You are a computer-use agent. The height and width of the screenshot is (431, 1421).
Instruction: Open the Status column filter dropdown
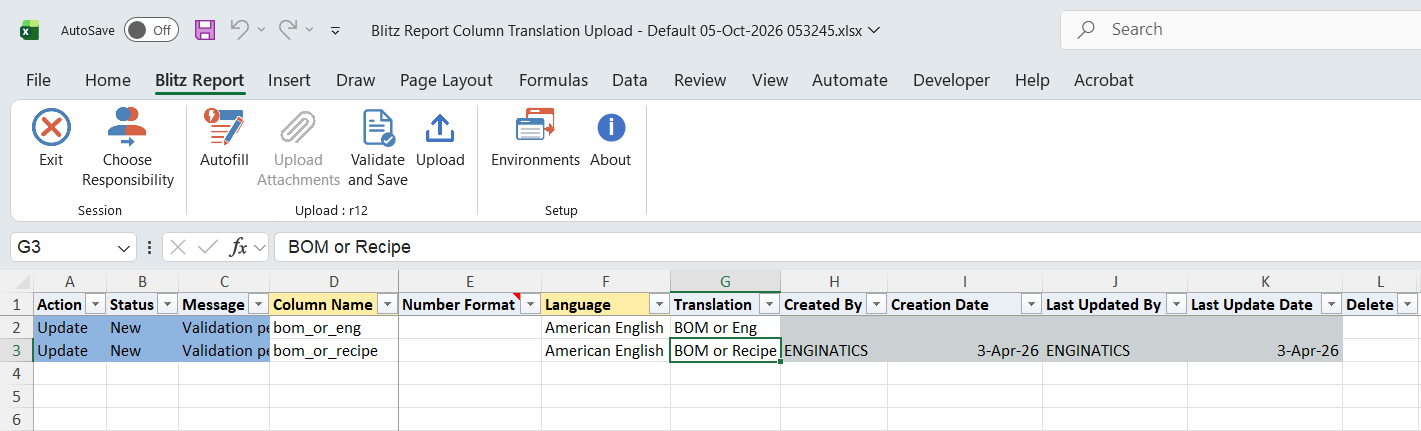pyautogui.click(x=167, y=304)
